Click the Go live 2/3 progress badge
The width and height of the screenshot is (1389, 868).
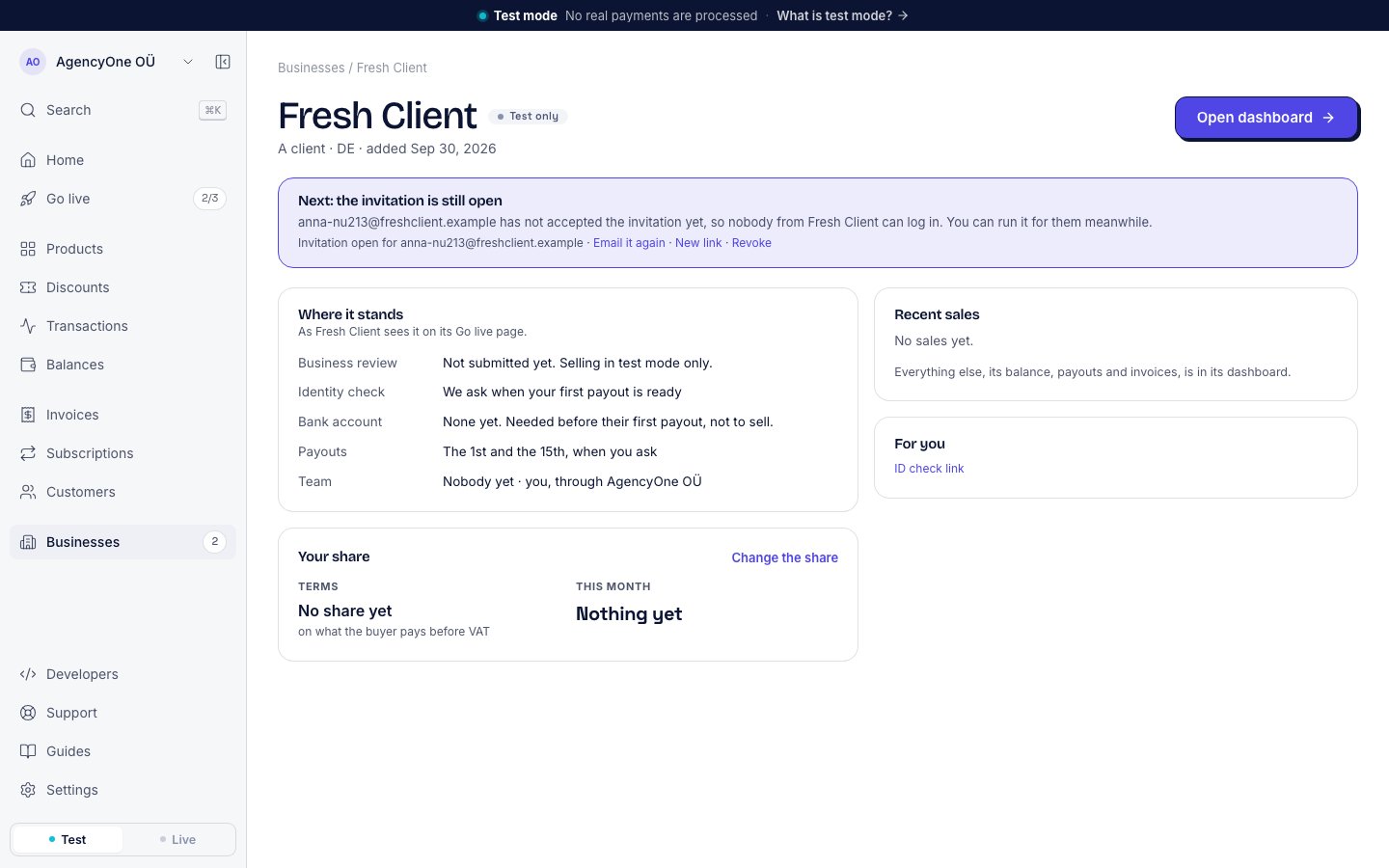pyautogui.click(x=209, y=199)
